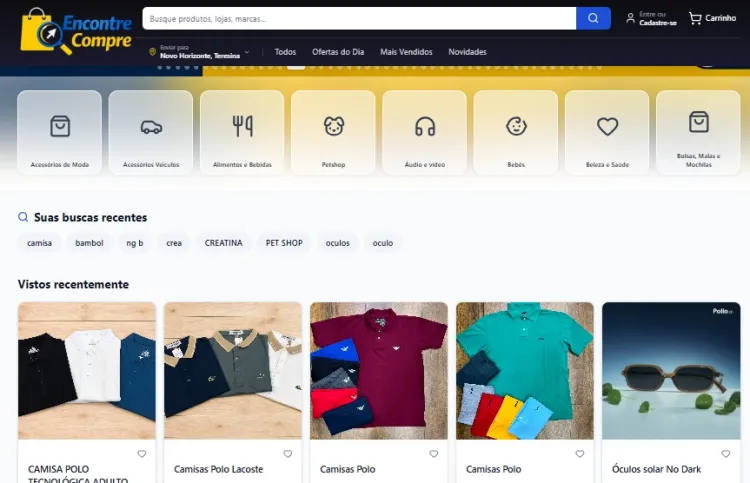
Task: Open the sunglasses product thumbnail
Action: pyautogui.click(x=671, y=371)
